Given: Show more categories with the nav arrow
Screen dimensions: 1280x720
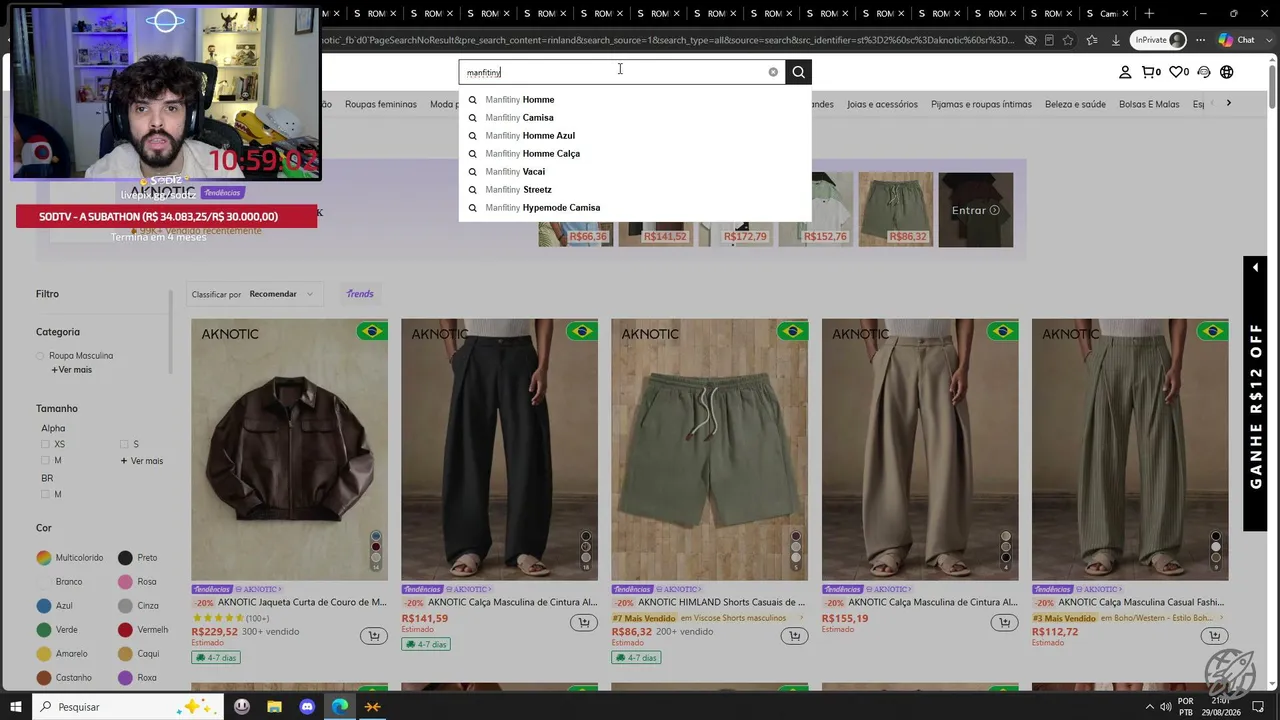Looking at the screenshot, I should (1229, 103).
